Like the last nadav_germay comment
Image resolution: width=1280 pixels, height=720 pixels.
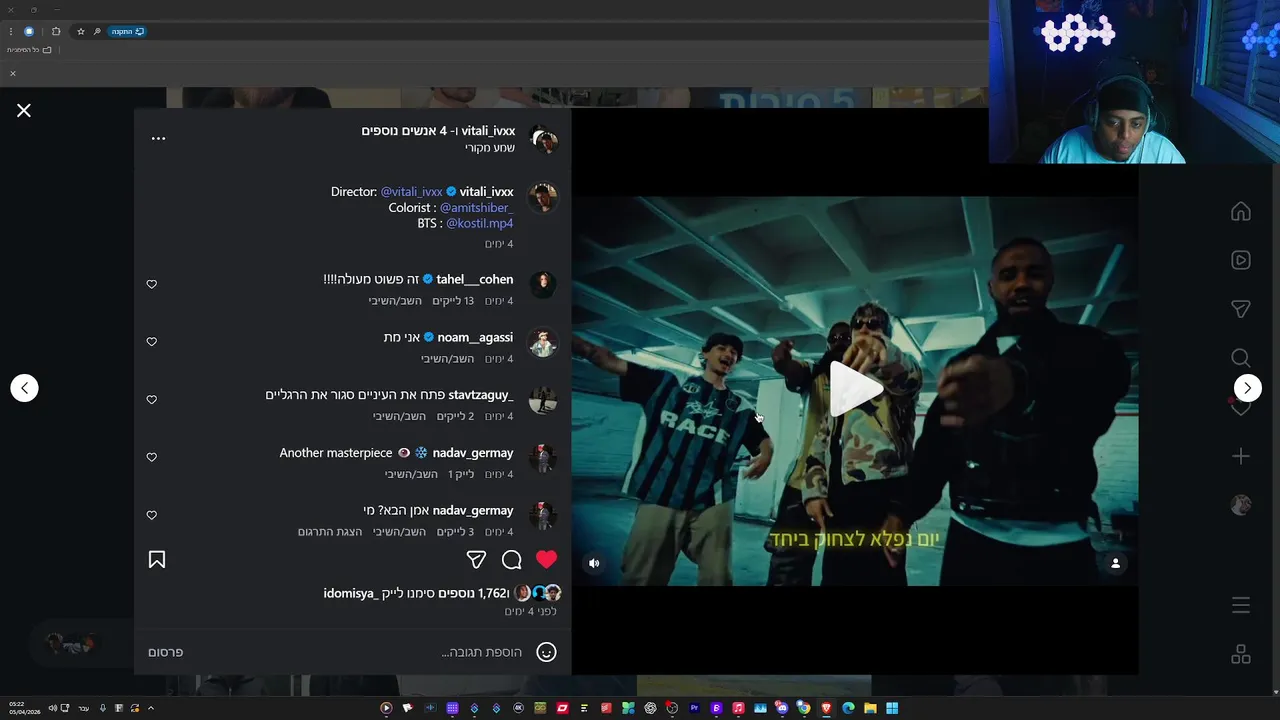click(x=152, y=515)
